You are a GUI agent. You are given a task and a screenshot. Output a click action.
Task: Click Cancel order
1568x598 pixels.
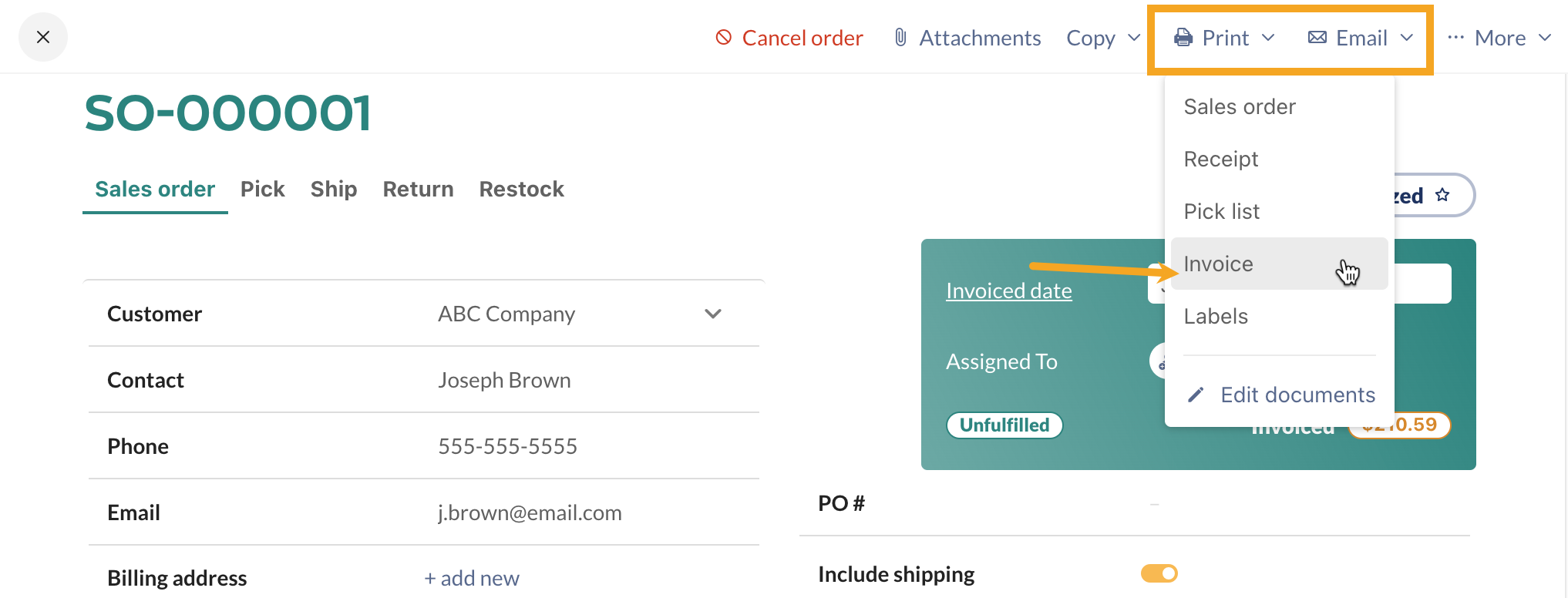point(802,37)
